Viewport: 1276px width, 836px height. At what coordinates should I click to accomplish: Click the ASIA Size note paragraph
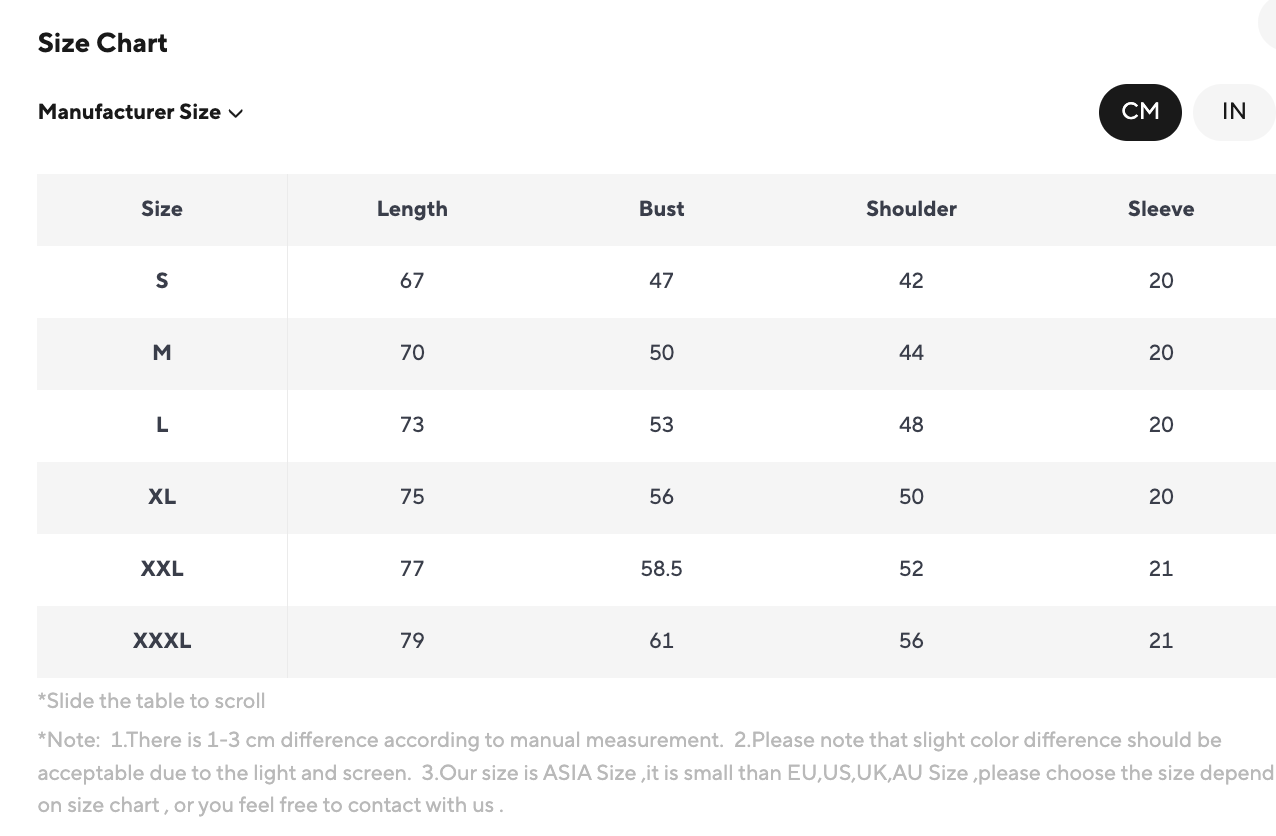click(640, 772)
